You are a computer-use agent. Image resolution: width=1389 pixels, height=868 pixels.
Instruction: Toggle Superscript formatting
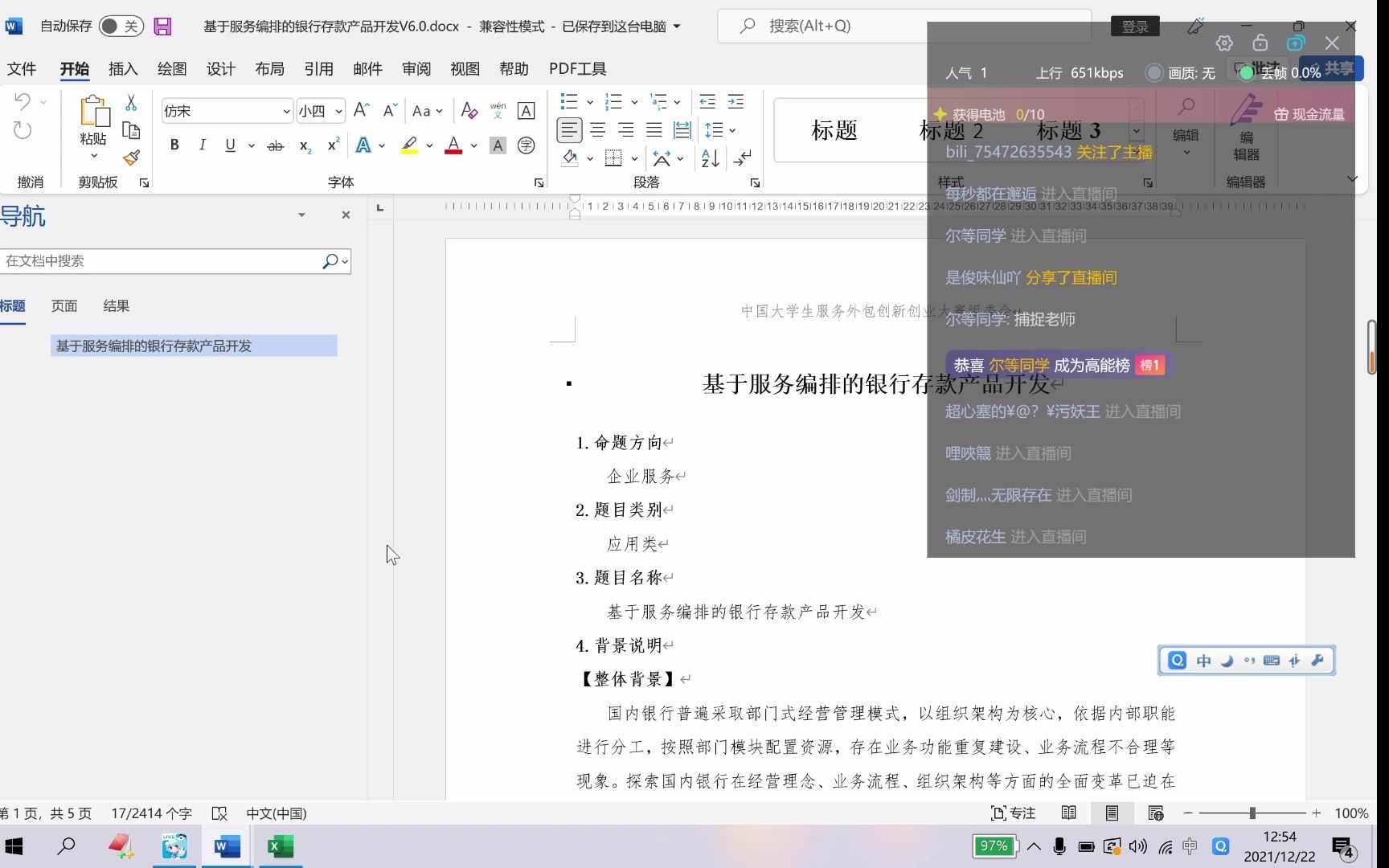(x=333, y=145)
